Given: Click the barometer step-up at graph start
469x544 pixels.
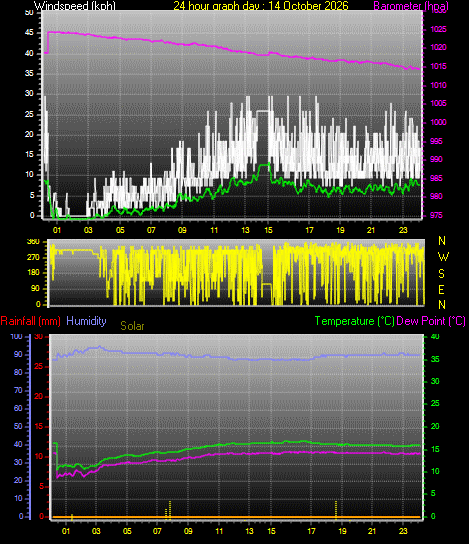Looking at the screenshot, I should tap(48, 43).
